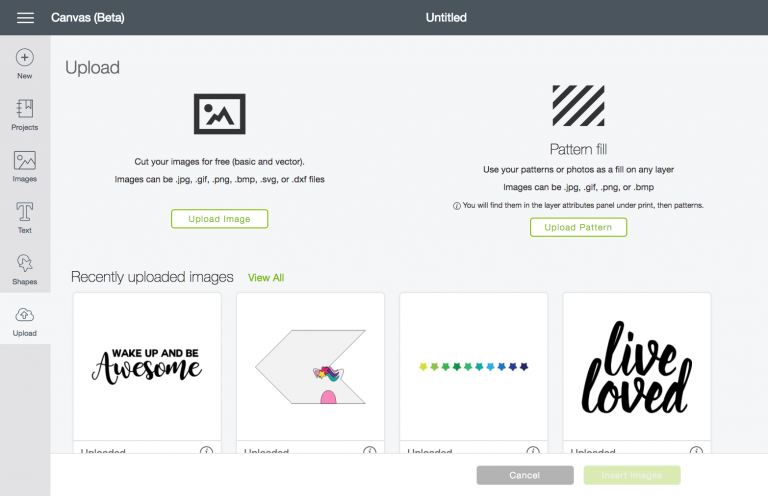Select the Text tool icon
Screen dimensions: 768x496
pyautogui.click(x=24, y=212)
